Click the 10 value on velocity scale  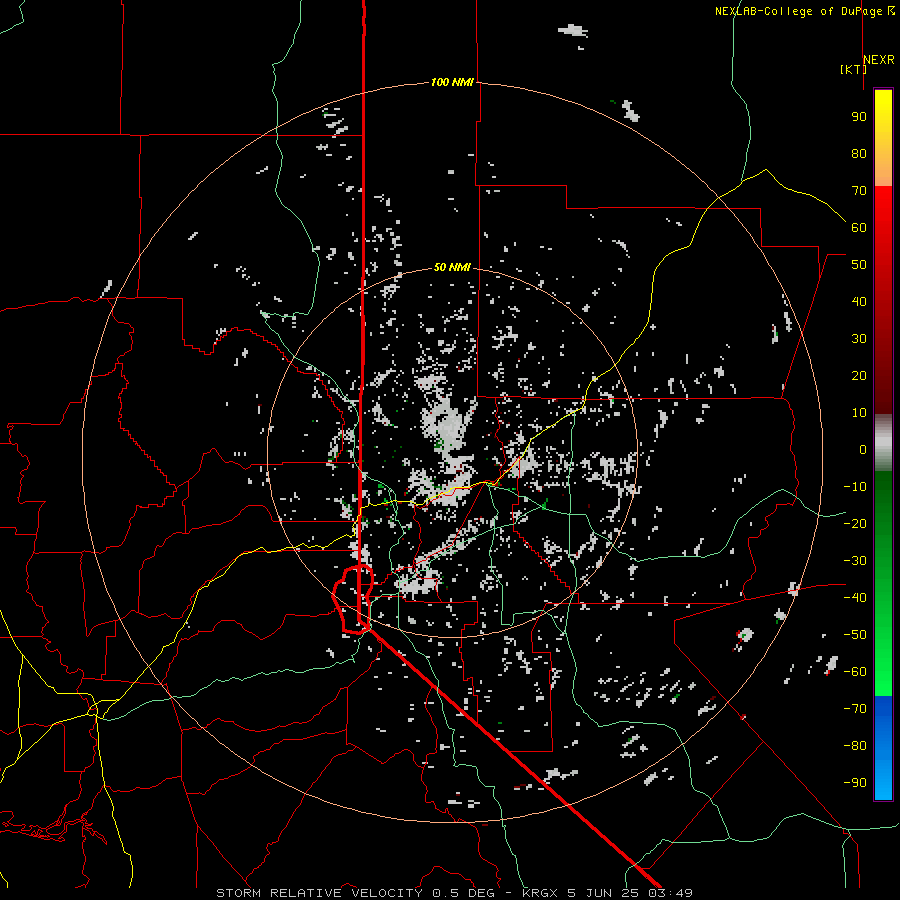pos(859,413)
